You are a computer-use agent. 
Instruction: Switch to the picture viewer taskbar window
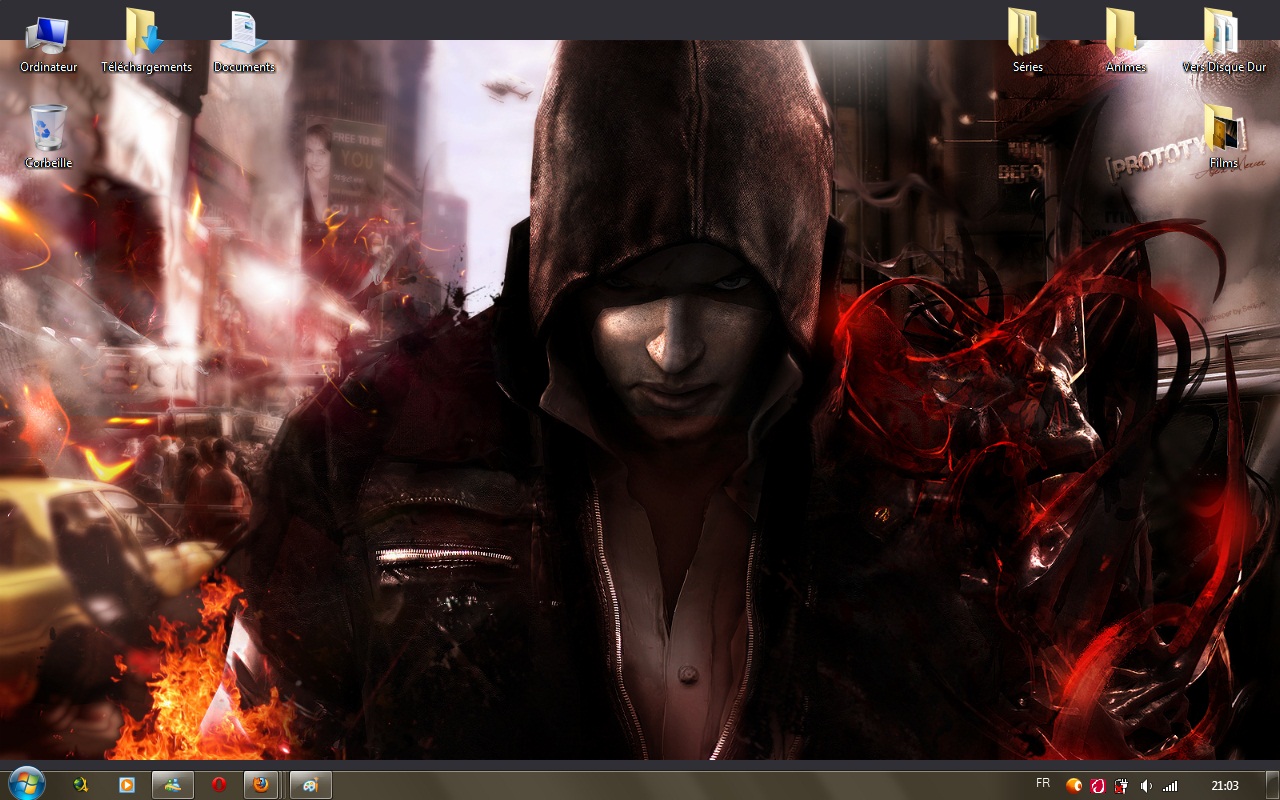(x=173, y=785)
